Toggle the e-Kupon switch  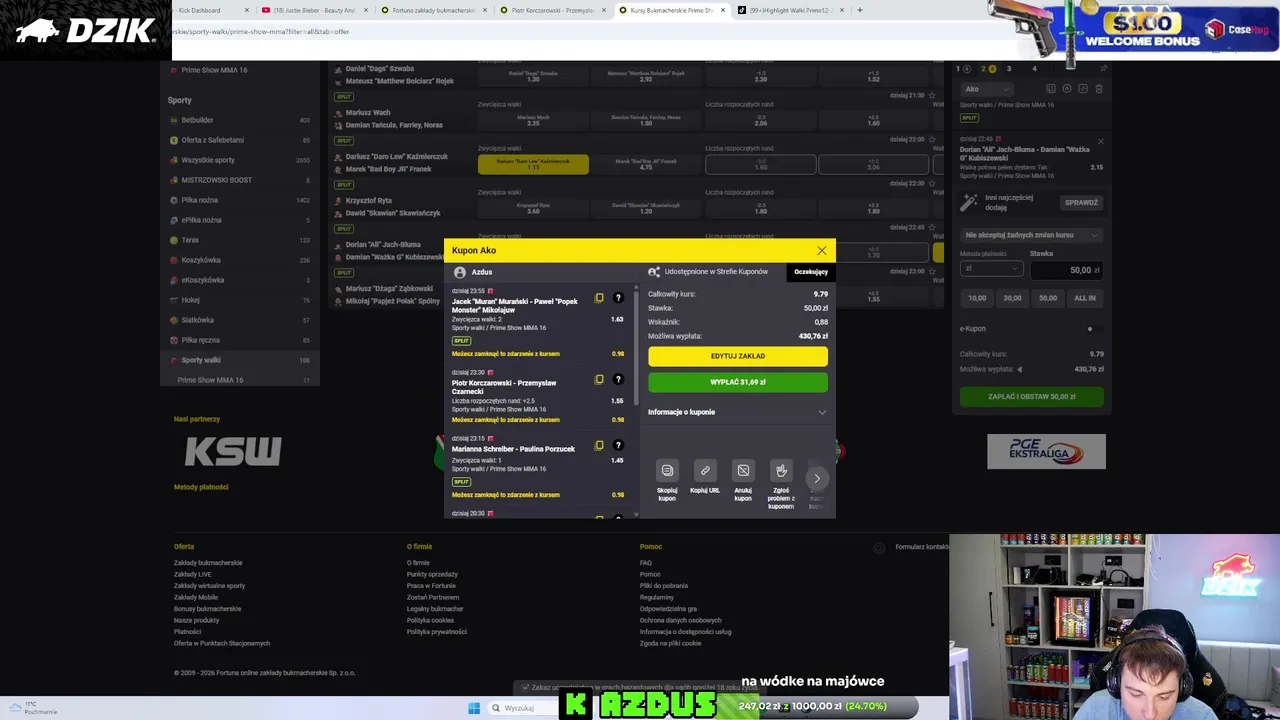pos(1093,328)
